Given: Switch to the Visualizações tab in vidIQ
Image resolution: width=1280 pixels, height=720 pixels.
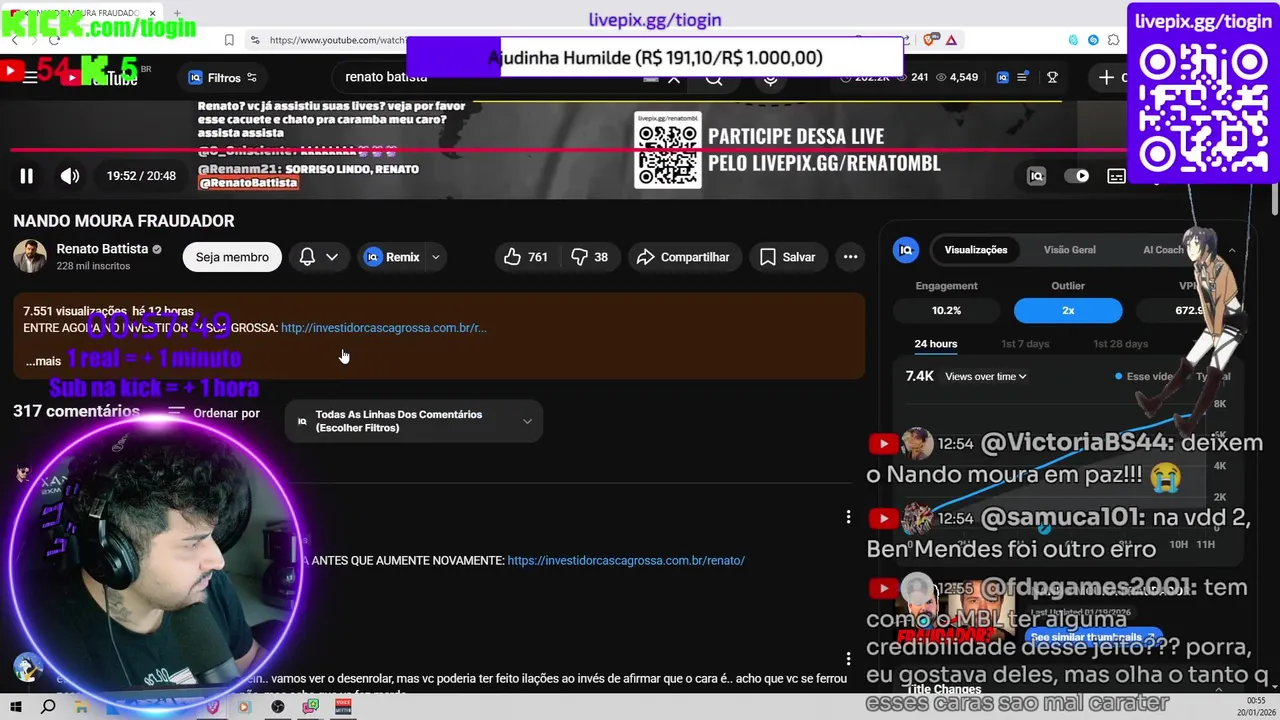Looking at the screenshot, I should tap(976, 250).
